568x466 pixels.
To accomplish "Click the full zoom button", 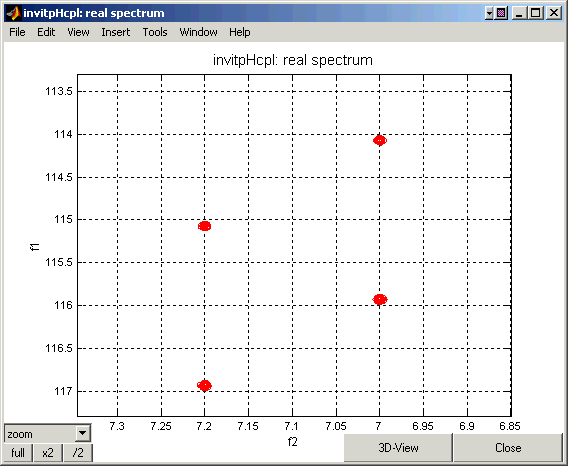I will point(18,453).
